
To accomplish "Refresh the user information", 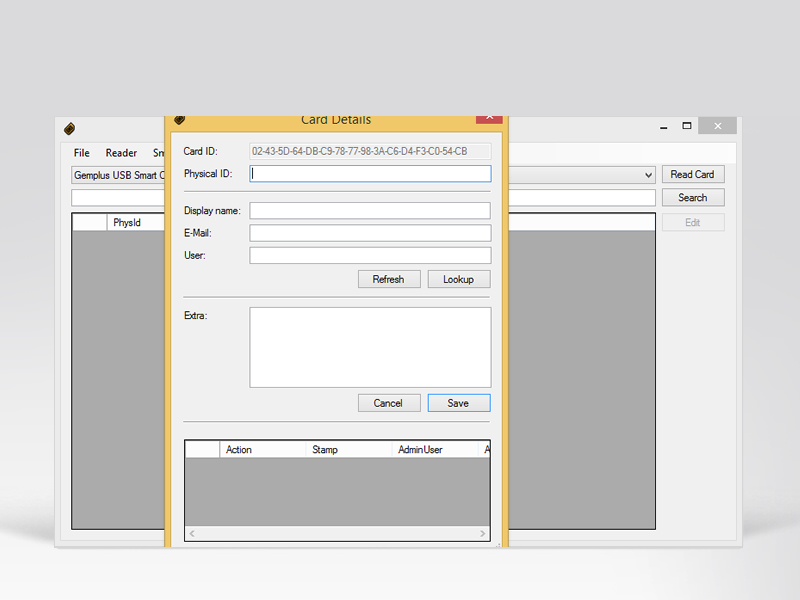I will click(x=388, y=279).
